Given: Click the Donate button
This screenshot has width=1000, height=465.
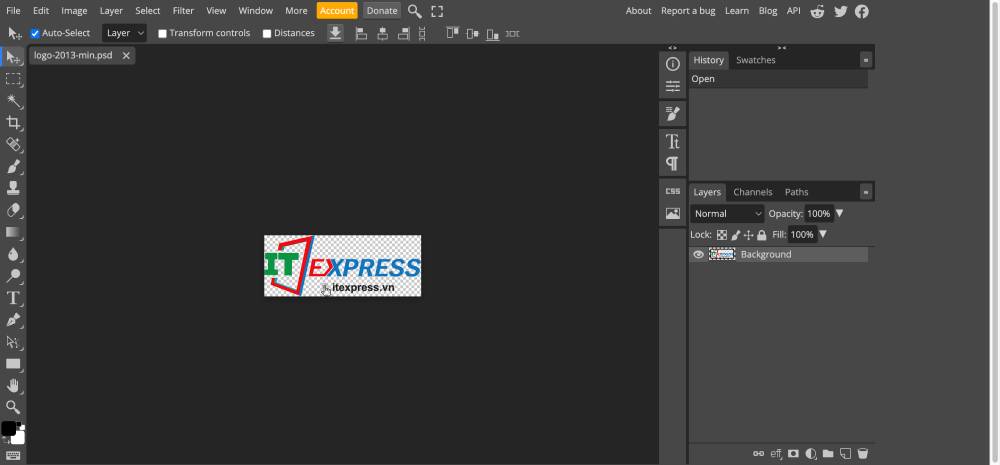Looking at the screenshot, I should point(382,11).
